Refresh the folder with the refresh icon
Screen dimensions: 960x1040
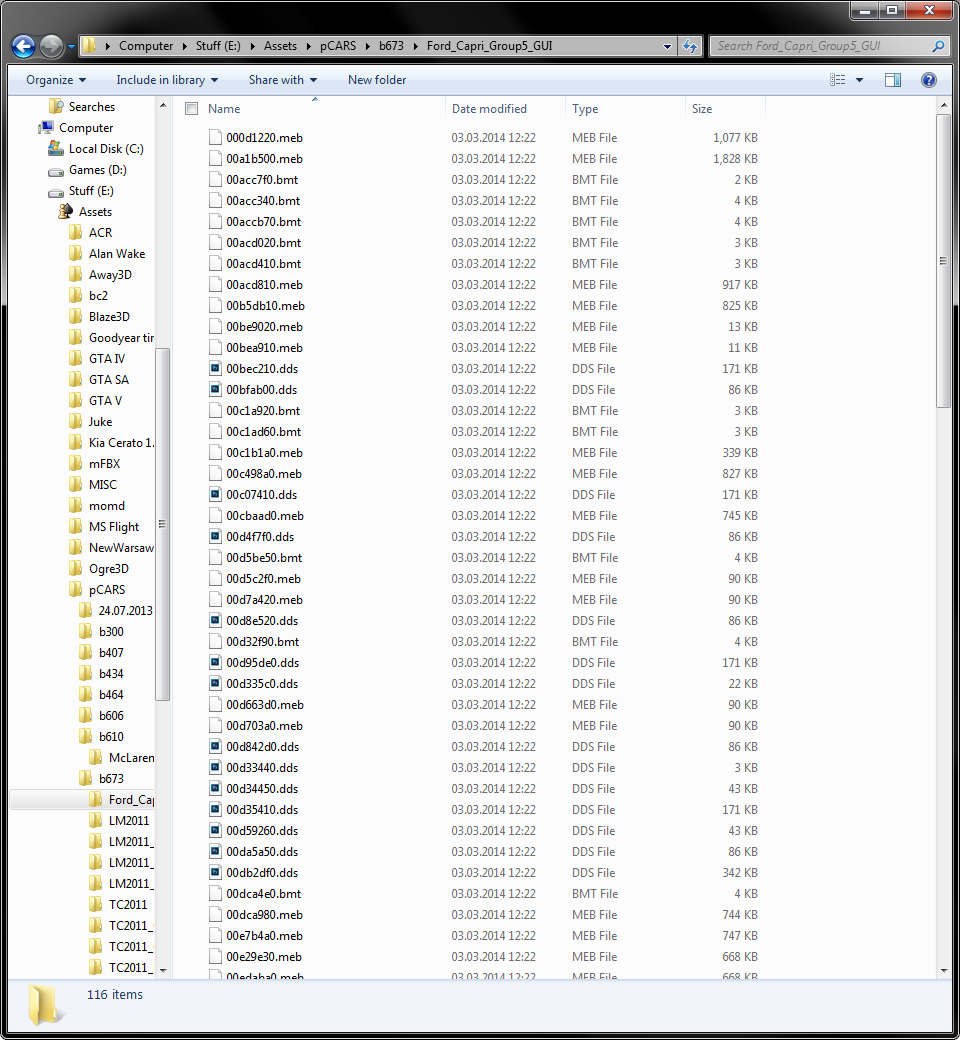coord(691,46)
